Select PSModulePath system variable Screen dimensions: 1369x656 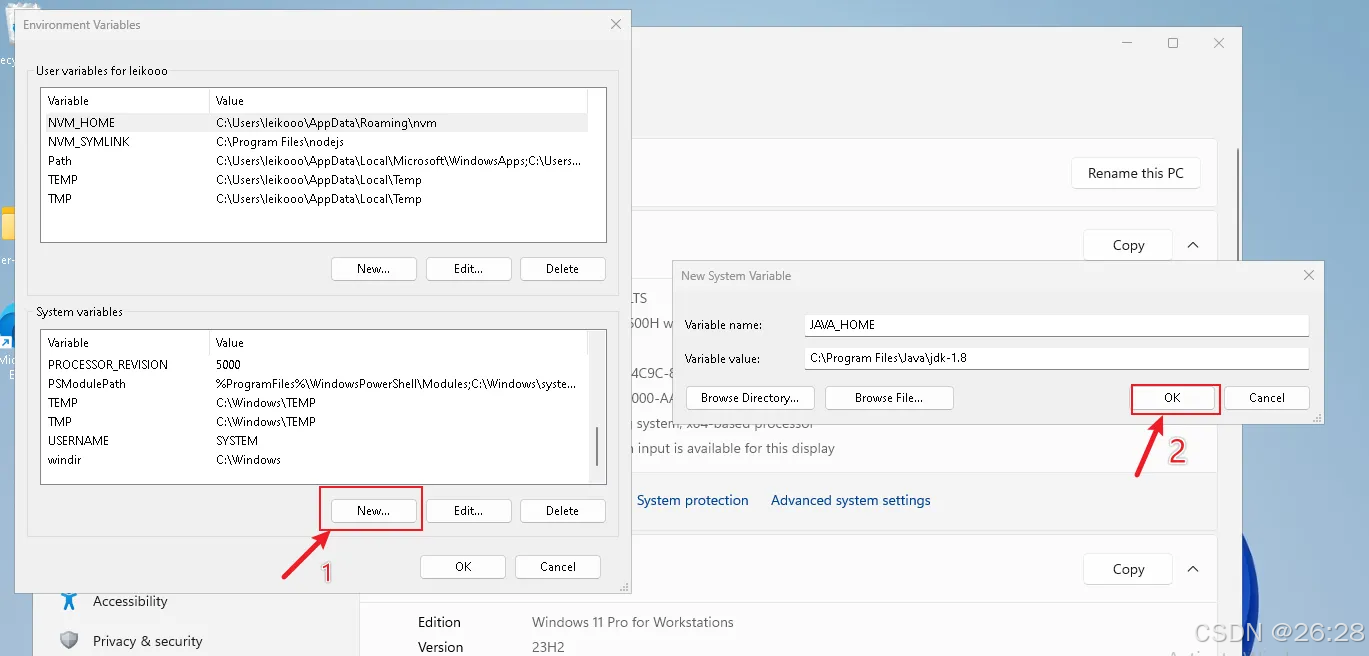coord(314,384)
